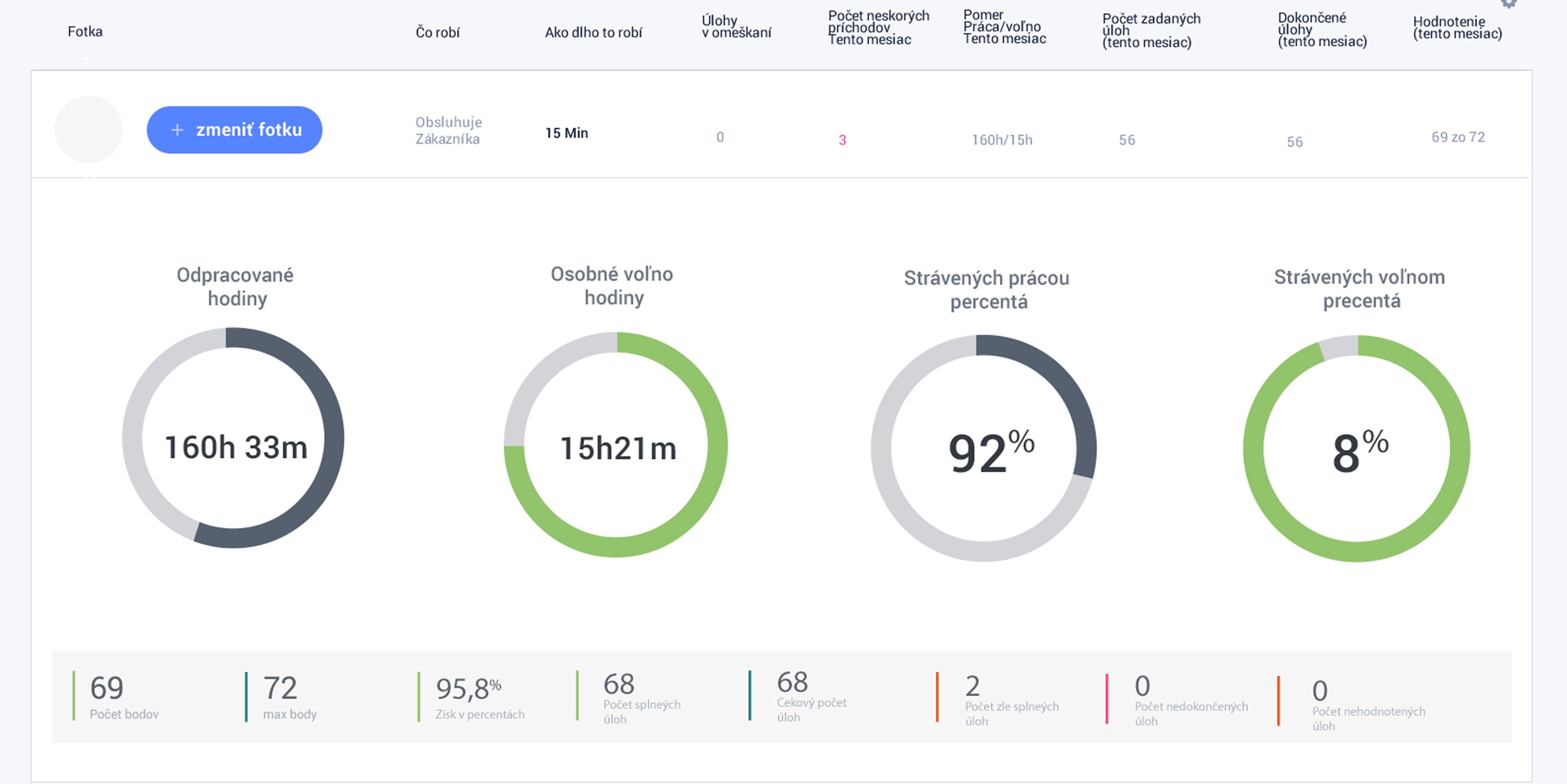Click the Hodnotenie column header
The width and height of the screenshot is (1567, 784).
pos(1457,27)
